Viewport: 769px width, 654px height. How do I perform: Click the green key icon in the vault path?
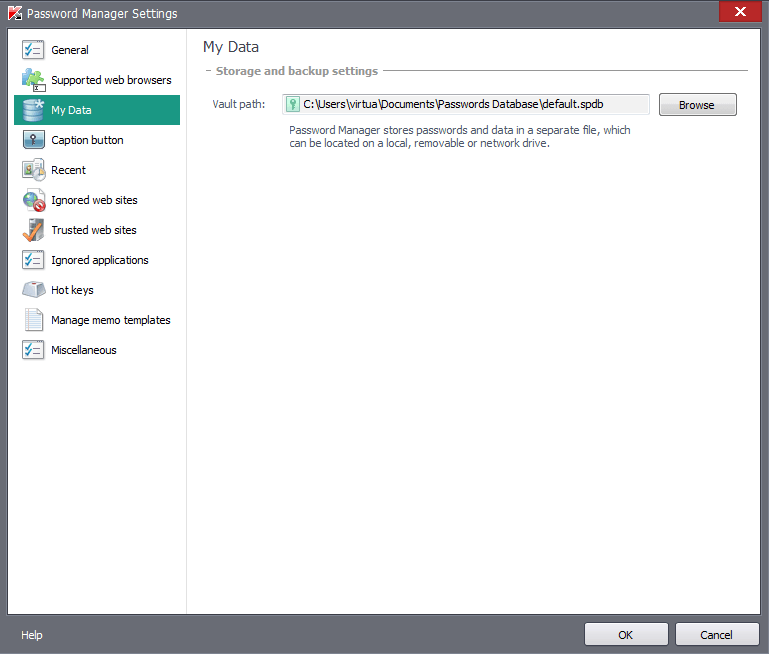click(293, 104)
